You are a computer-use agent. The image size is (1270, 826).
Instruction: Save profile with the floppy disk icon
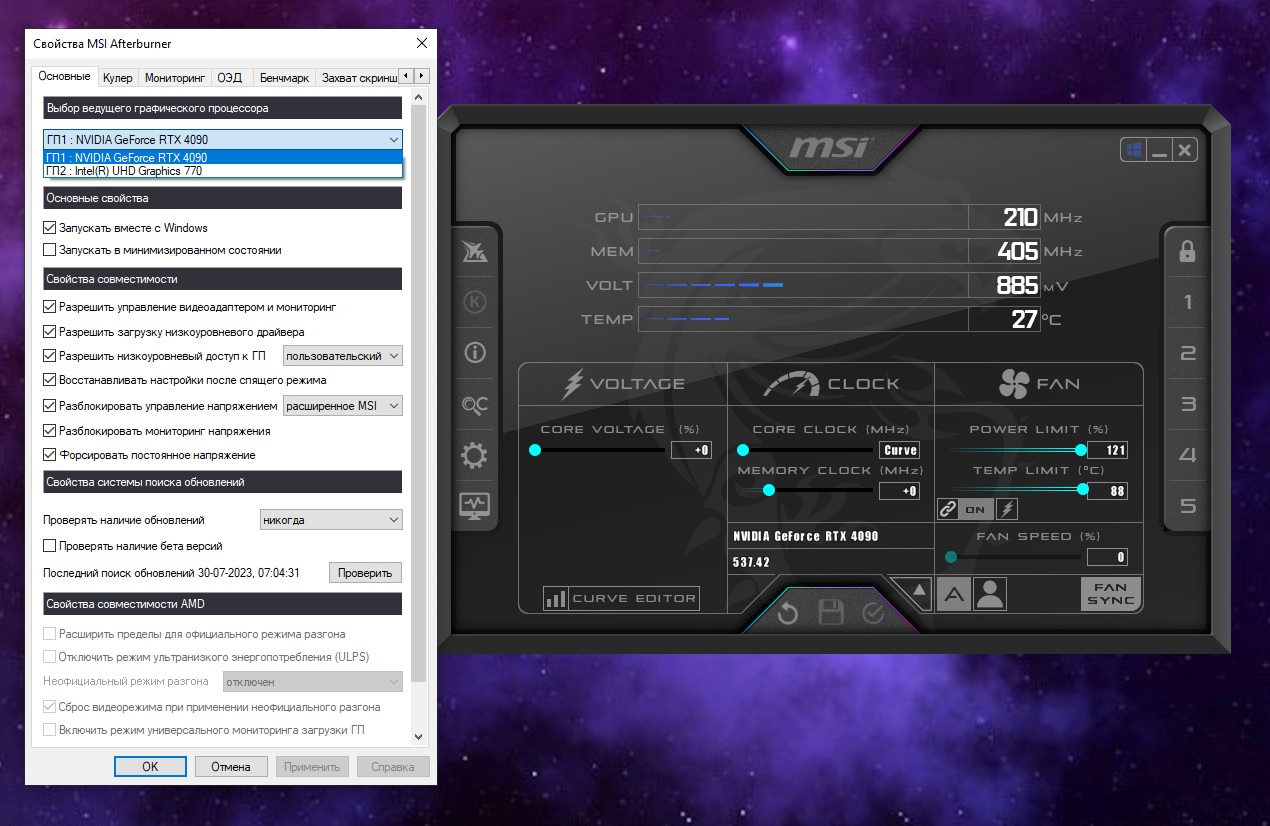pyautogui.click(x=831, y=613)
